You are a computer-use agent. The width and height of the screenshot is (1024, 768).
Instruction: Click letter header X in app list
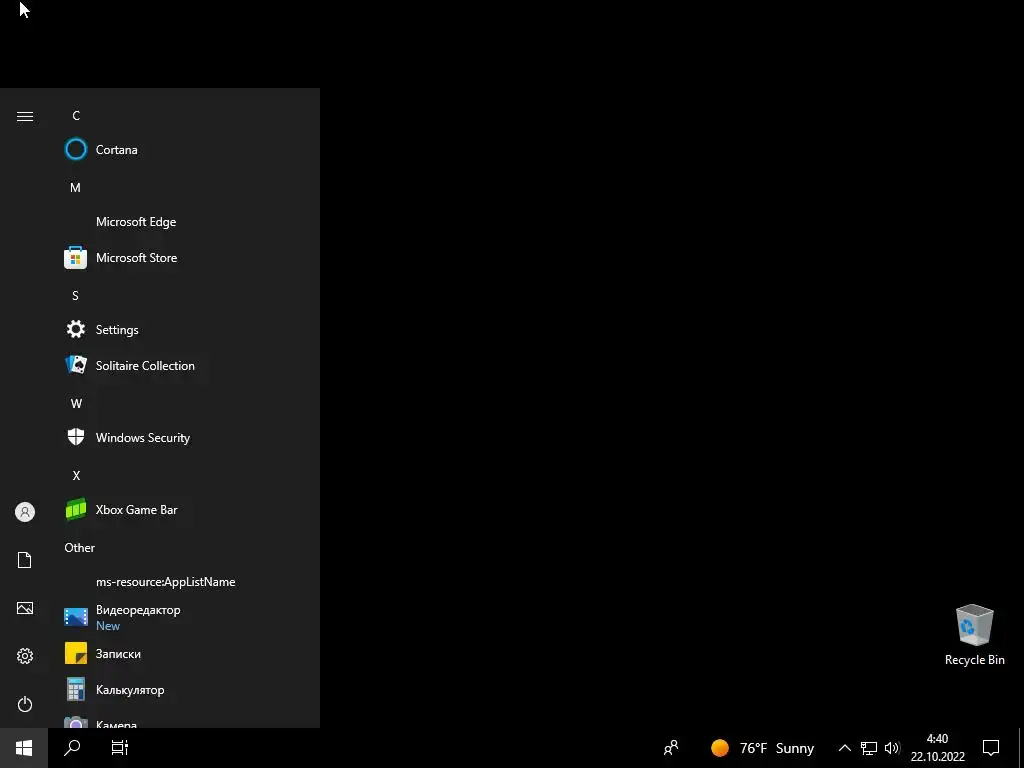[76, 475]
